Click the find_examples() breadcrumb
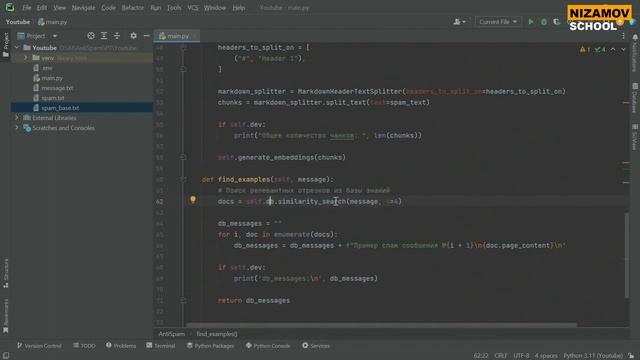Viewport: 640px width, 360px height. tap(217, 334)
